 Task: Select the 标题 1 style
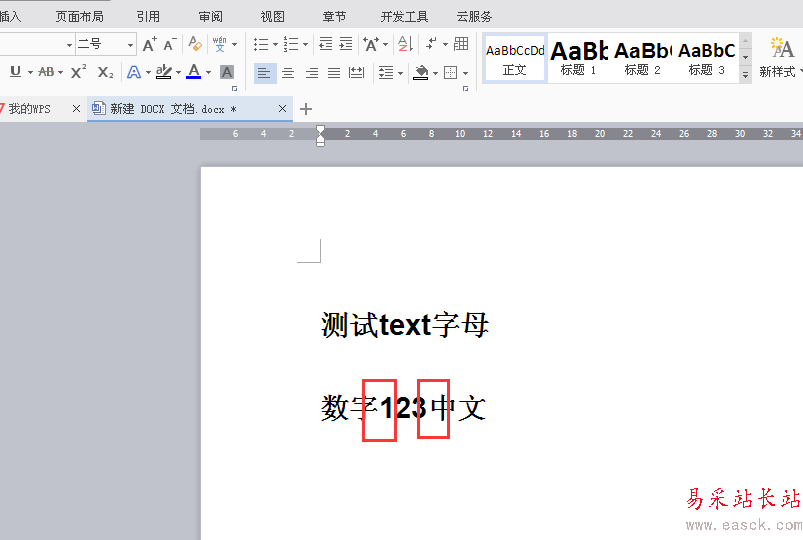coord(579,58)
